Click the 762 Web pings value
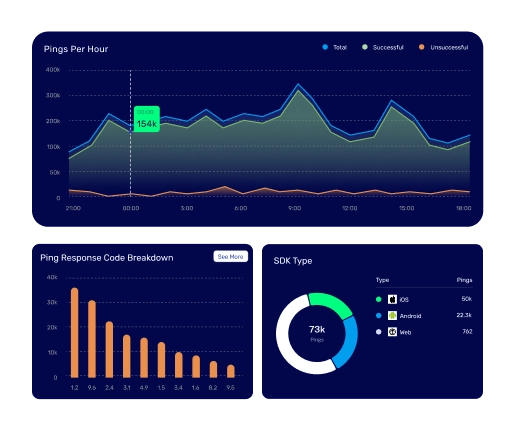This screenshot has height=446, width=518. pyautogui.click(x=467, y=331)
